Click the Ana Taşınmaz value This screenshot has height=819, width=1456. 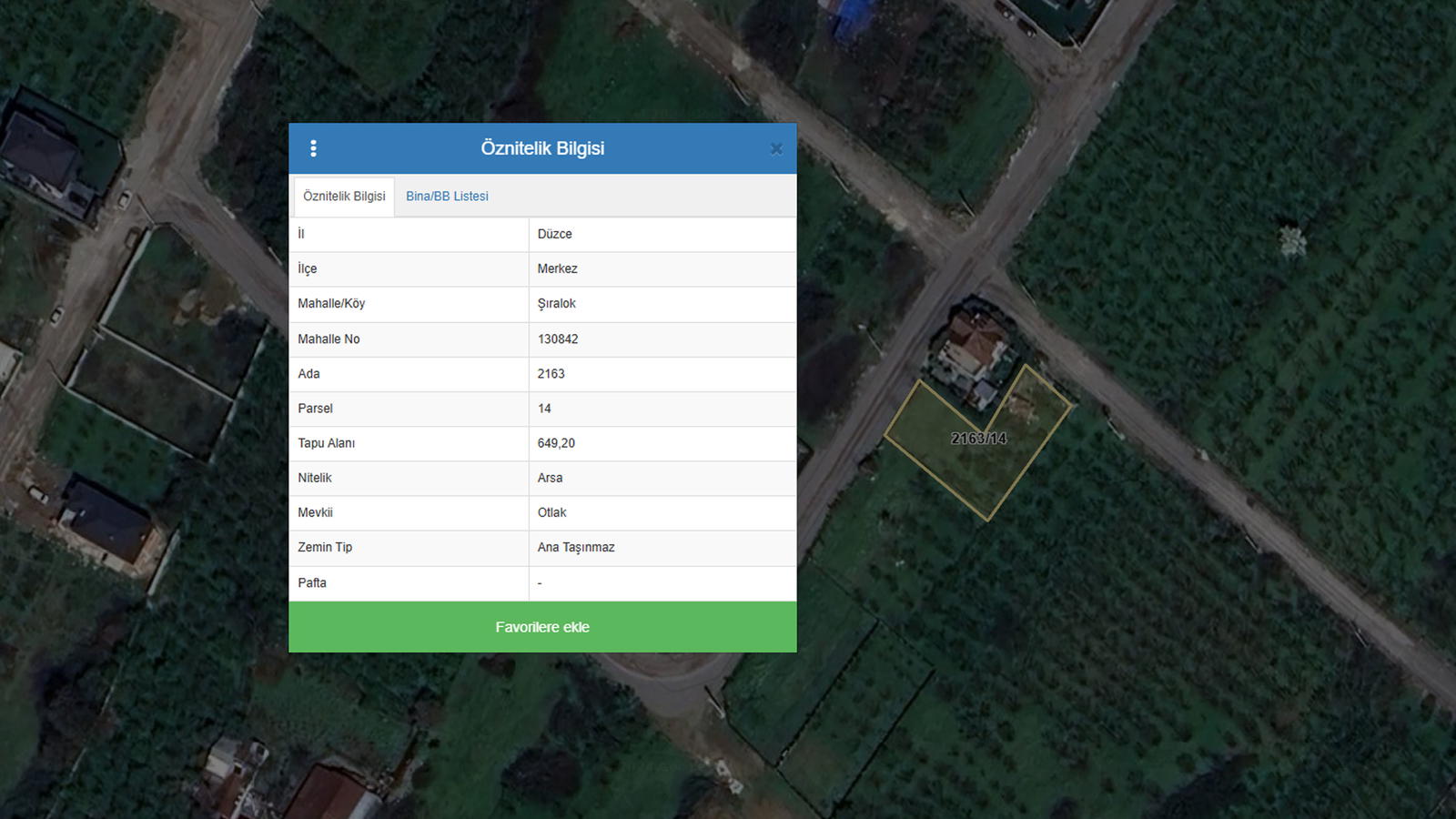click(576, 547)
